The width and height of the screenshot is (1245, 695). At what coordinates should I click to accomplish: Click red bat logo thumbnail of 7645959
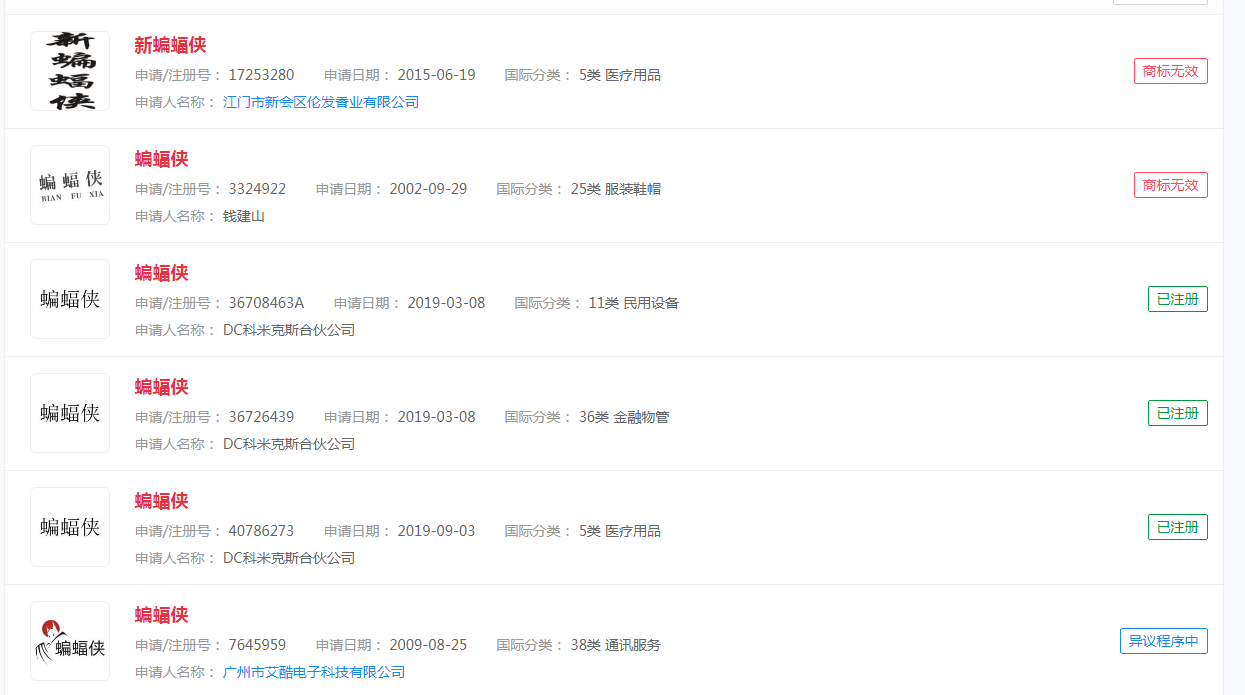(x=70, y=641)
